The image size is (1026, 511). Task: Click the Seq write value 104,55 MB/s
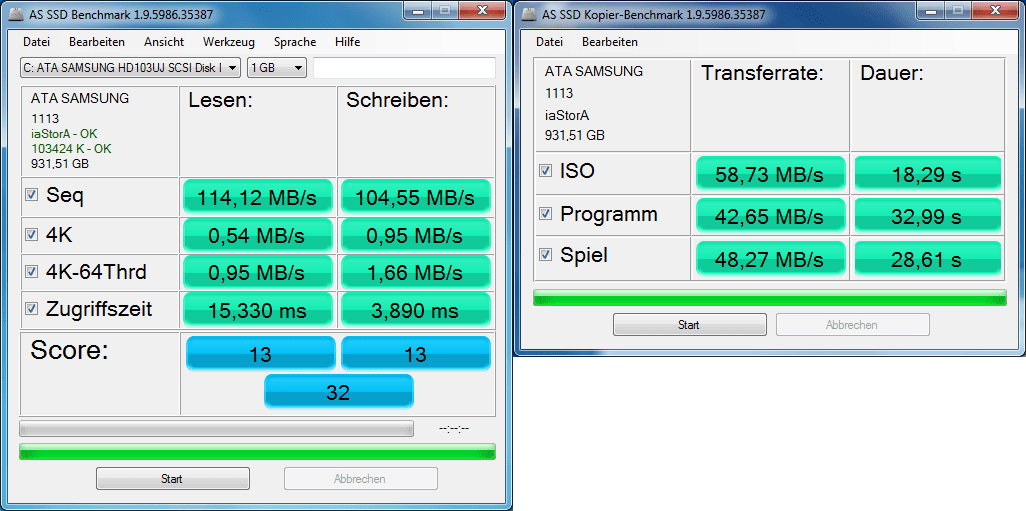pos(416,196)
